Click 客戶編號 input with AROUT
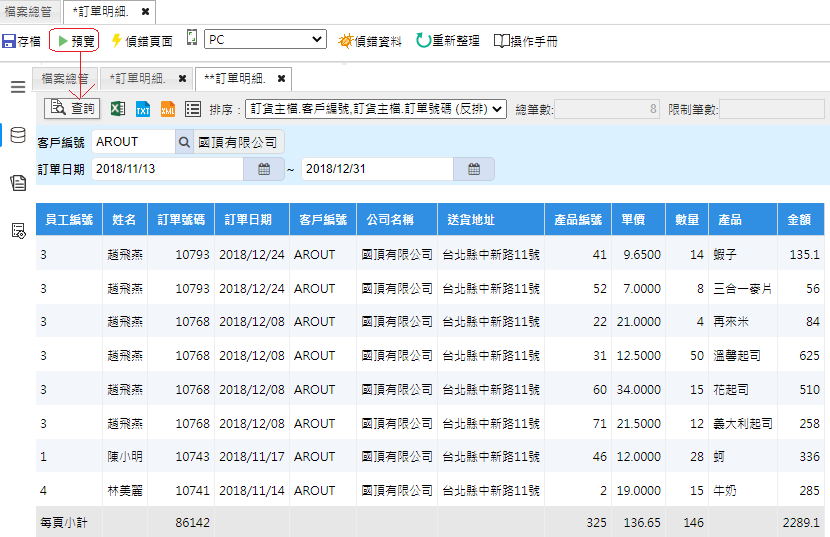 coord(133,142)
